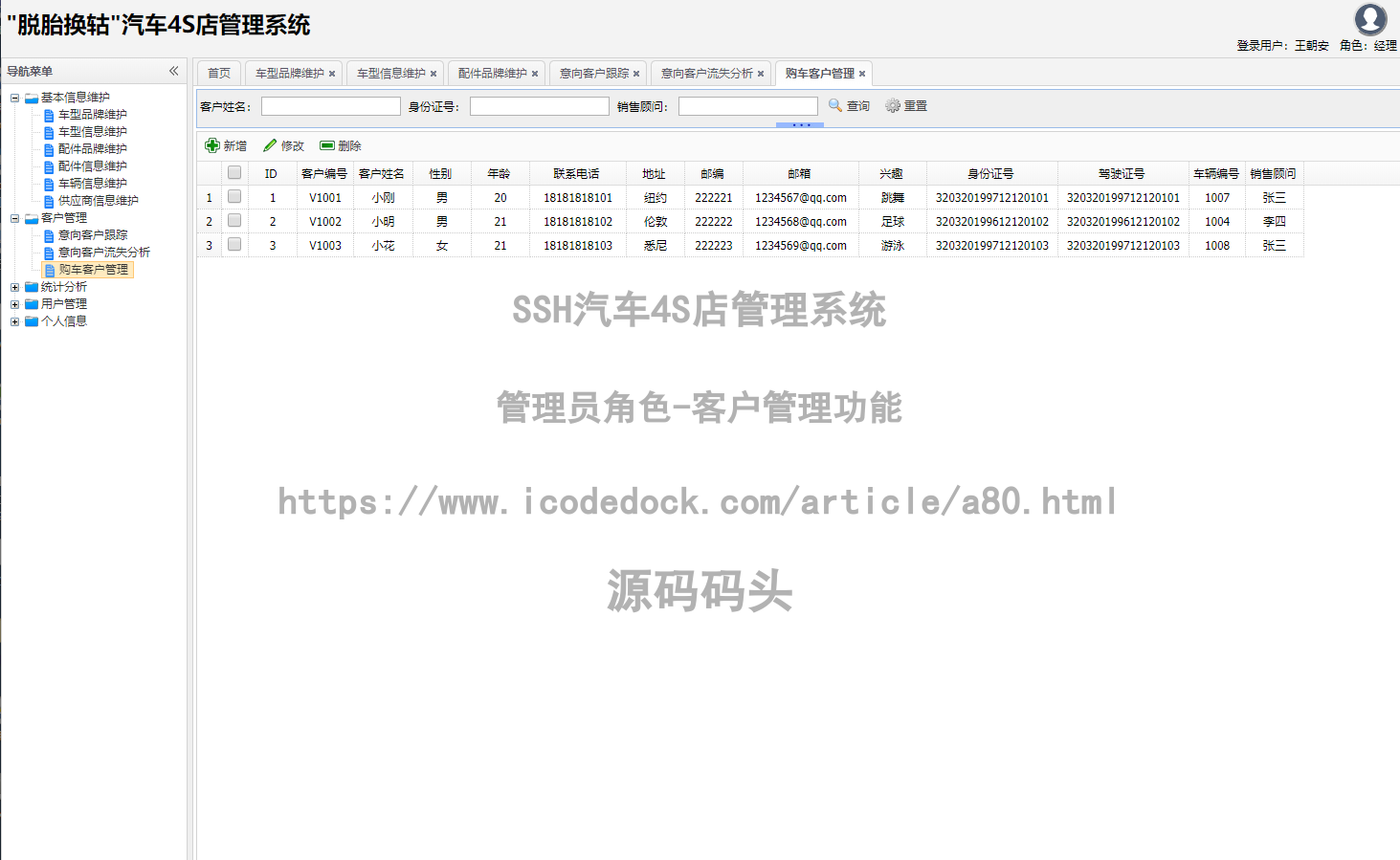Check the select-all checkbox in table header
This screenshot has width=1400, height=860.
coord(234,173)
